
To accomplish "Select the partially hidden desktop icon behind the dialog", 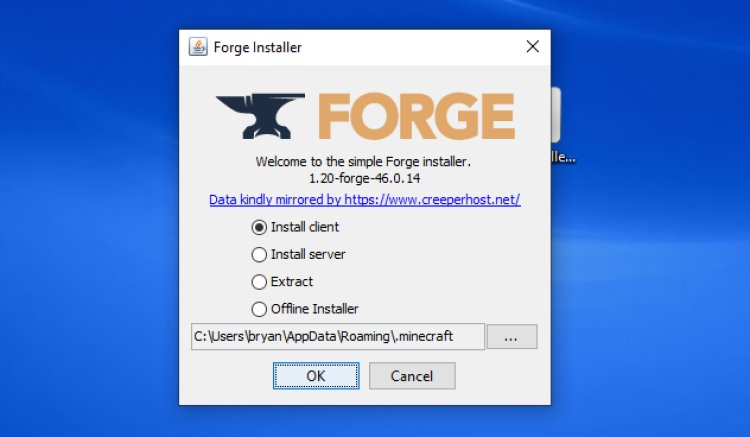I will point(555,115).
